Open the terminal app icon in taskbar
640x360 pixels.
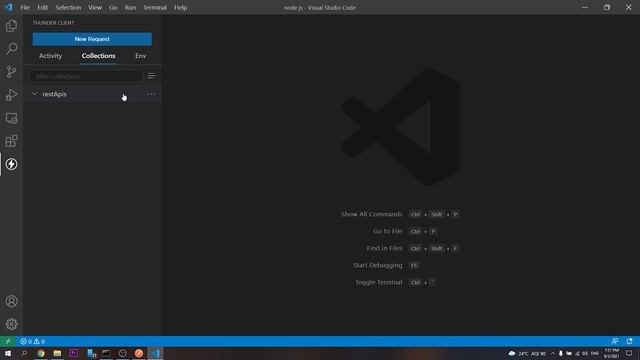[106, 353]
